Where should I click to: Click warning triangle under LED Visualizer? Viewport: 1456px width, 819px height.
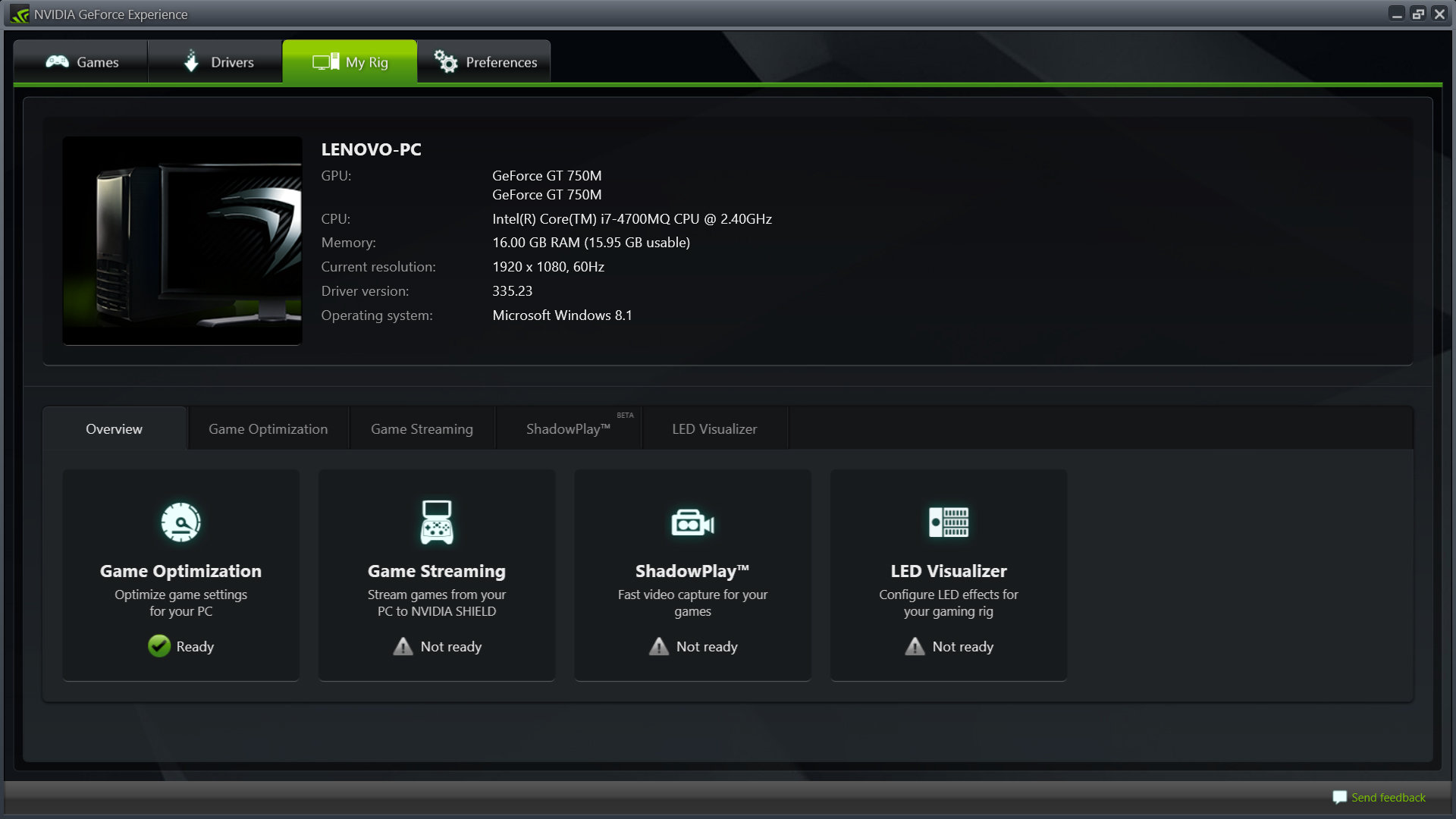point(915,646)
